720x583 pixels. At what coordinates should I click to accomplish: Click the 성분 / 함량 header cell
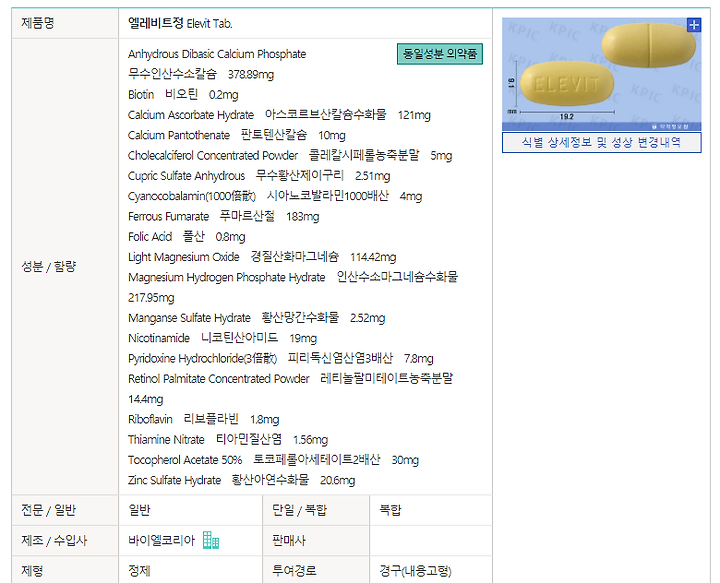point(65,267)
